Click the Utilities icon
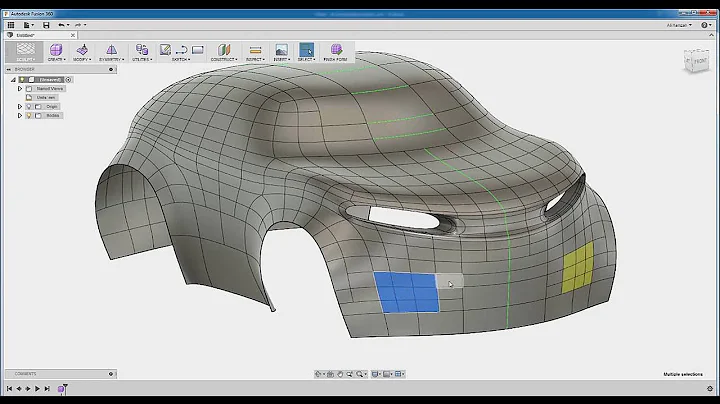The height and width of the screenshot is (404, 720). tap(142, 49)
